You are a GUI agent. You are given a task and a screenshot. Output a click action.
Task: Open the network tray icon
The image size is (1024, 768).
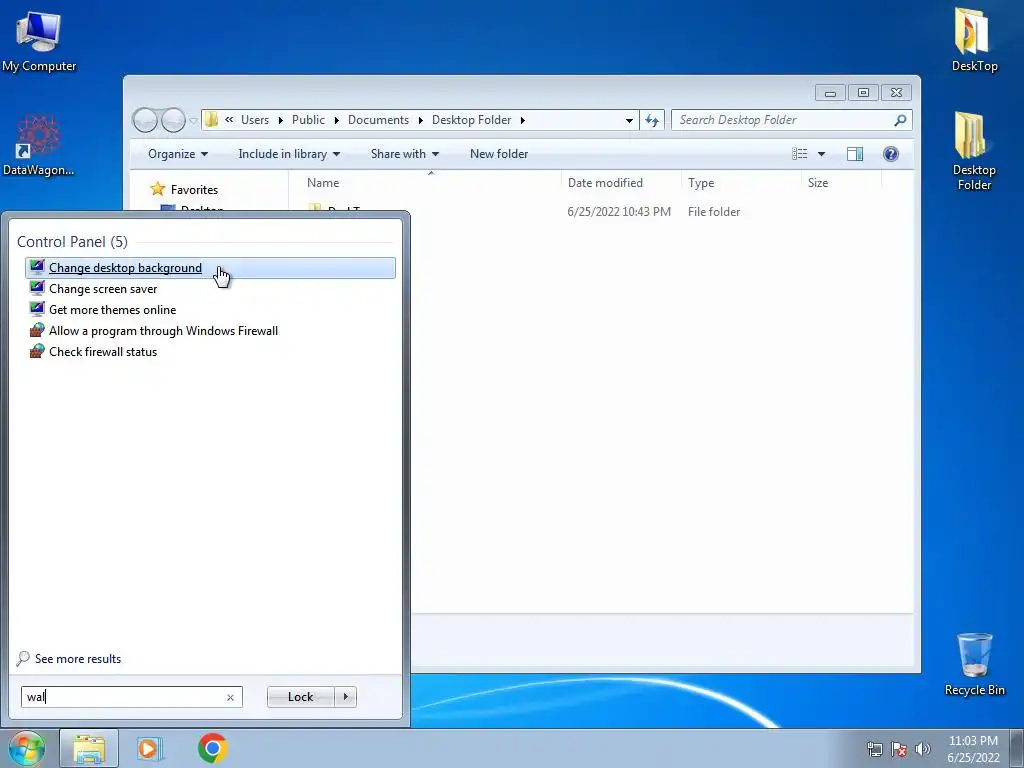tap(874, 749)
